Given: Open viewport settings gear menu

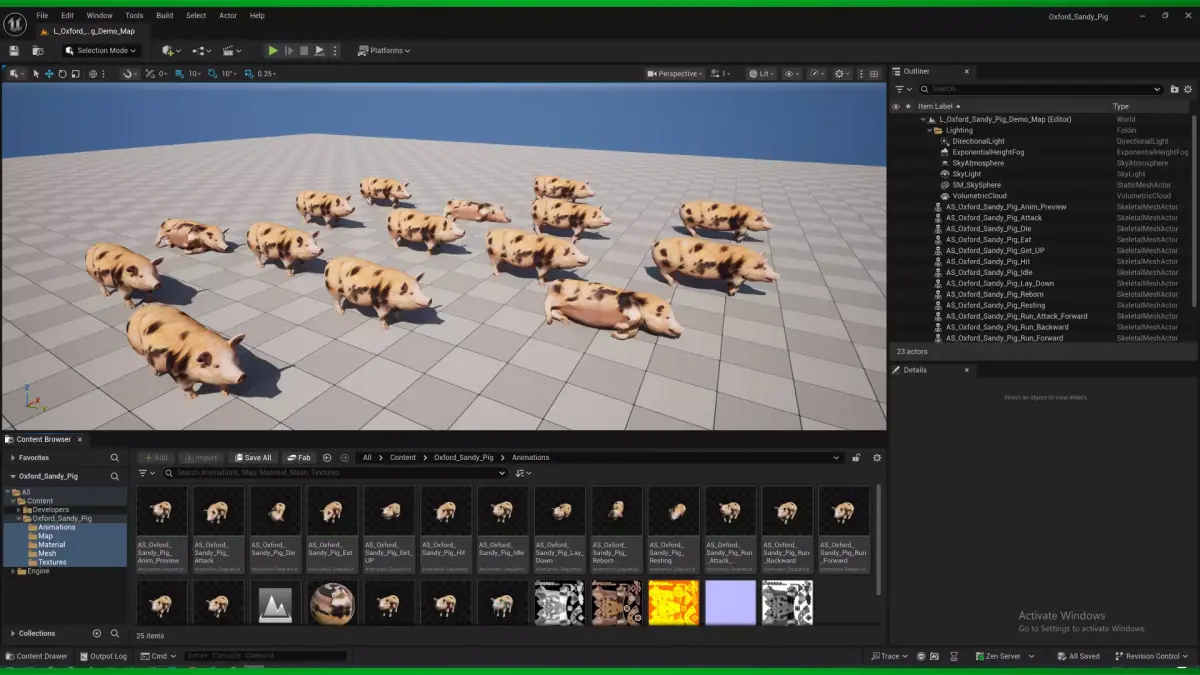Looking at the screenshot, I should 842,74.
